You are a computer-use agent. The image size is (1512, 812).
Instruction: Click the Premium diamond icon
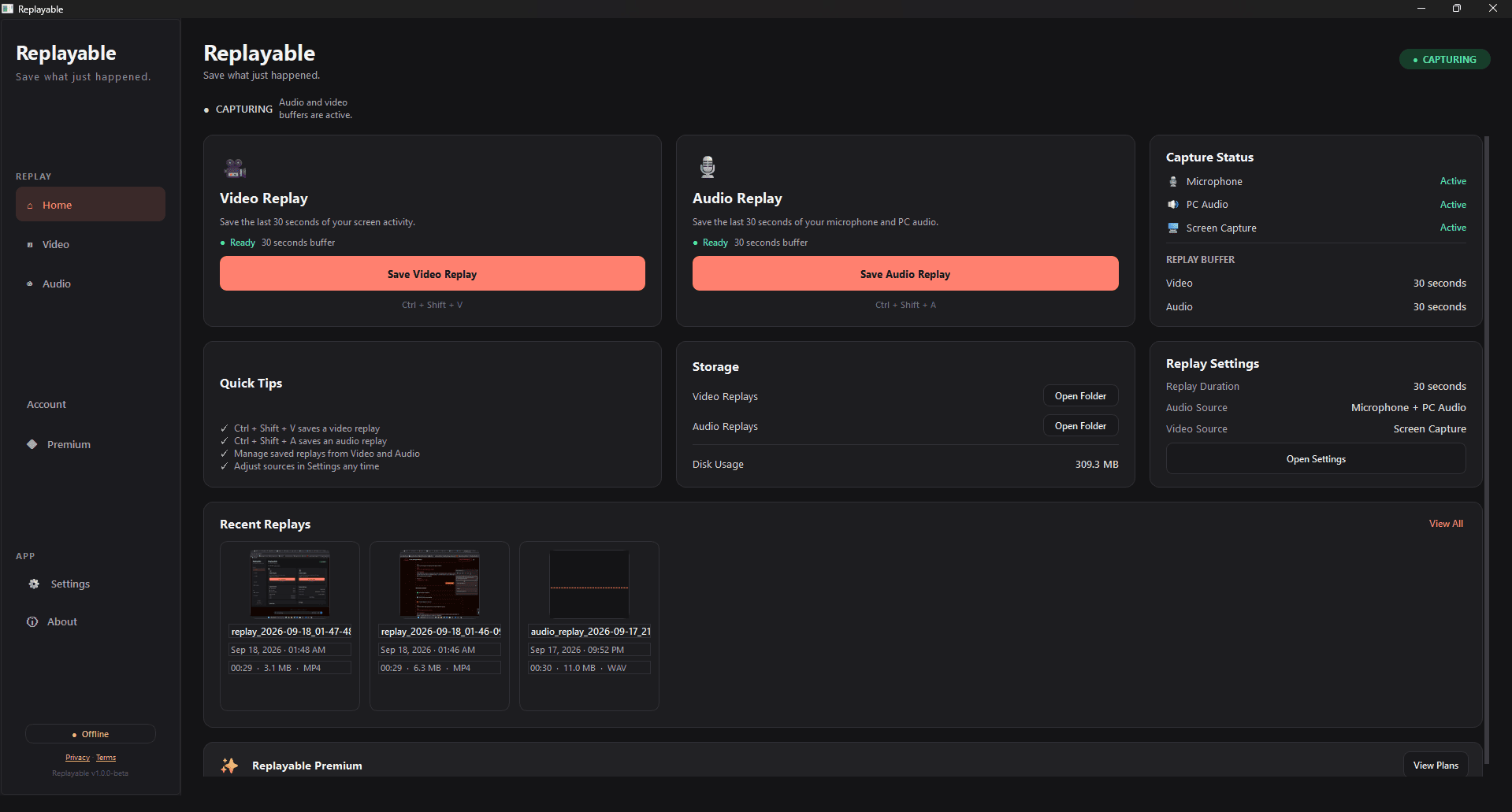[x=32, y=444]
